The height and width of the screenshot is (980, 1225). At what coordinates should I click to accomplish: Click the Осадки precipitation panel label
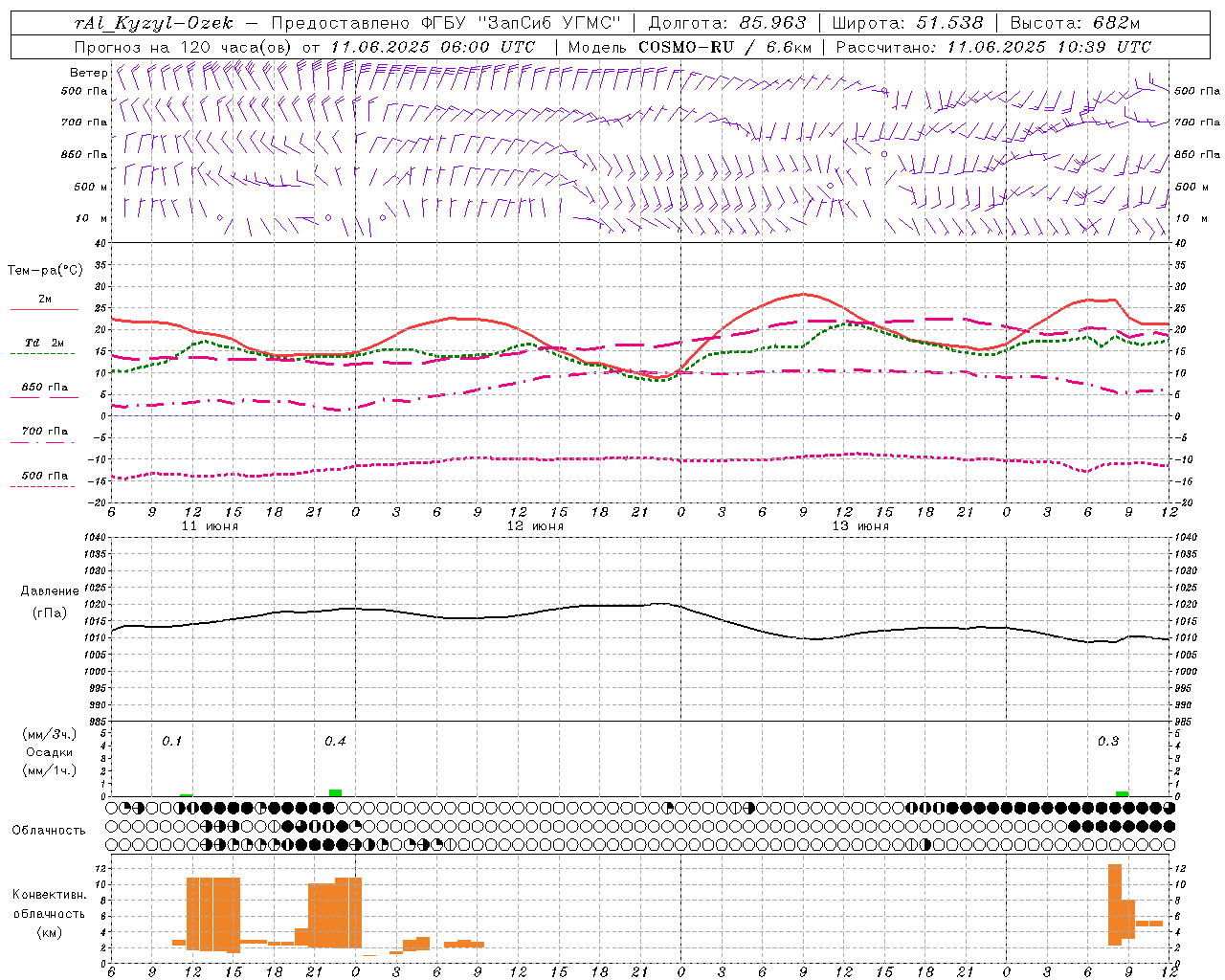coord(50,752)
